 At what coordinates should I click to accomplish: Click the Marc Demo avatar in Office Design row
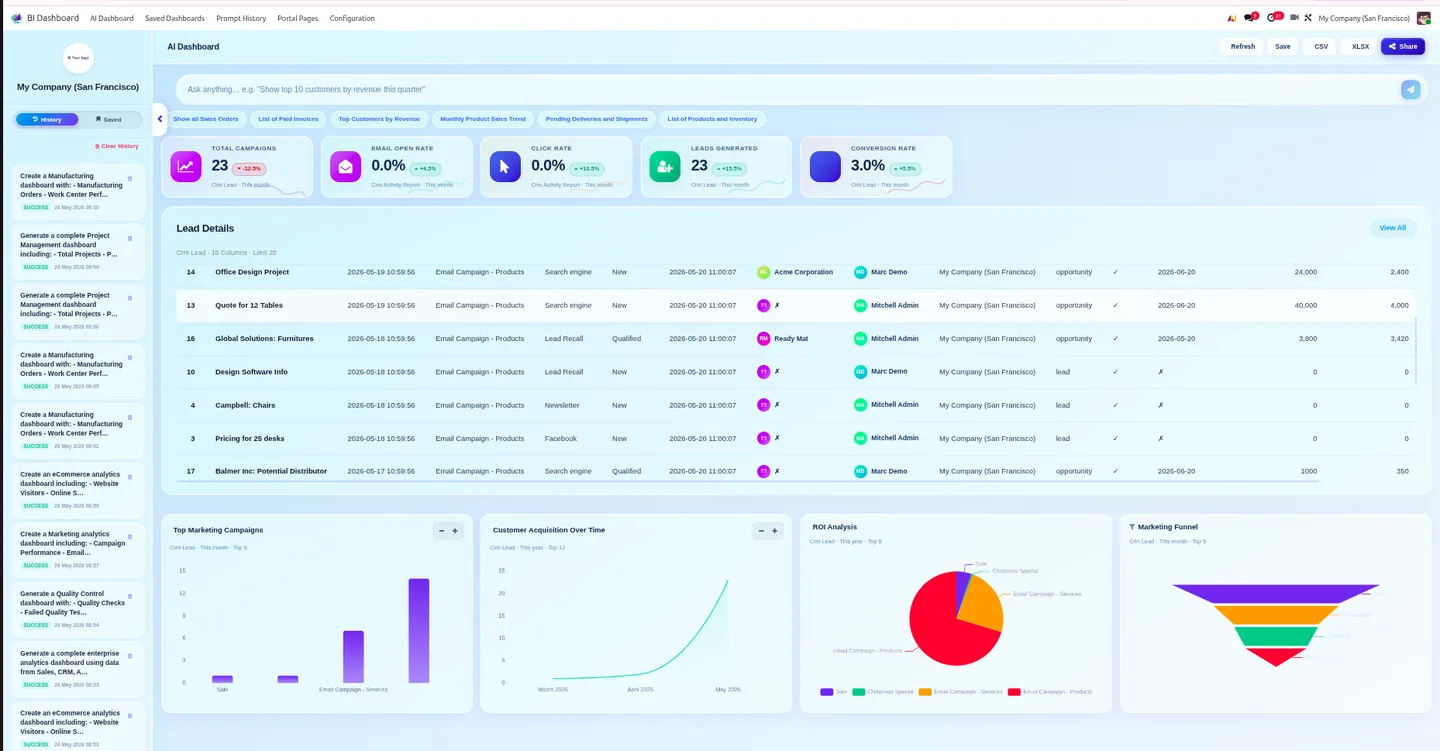click(861, 272)
